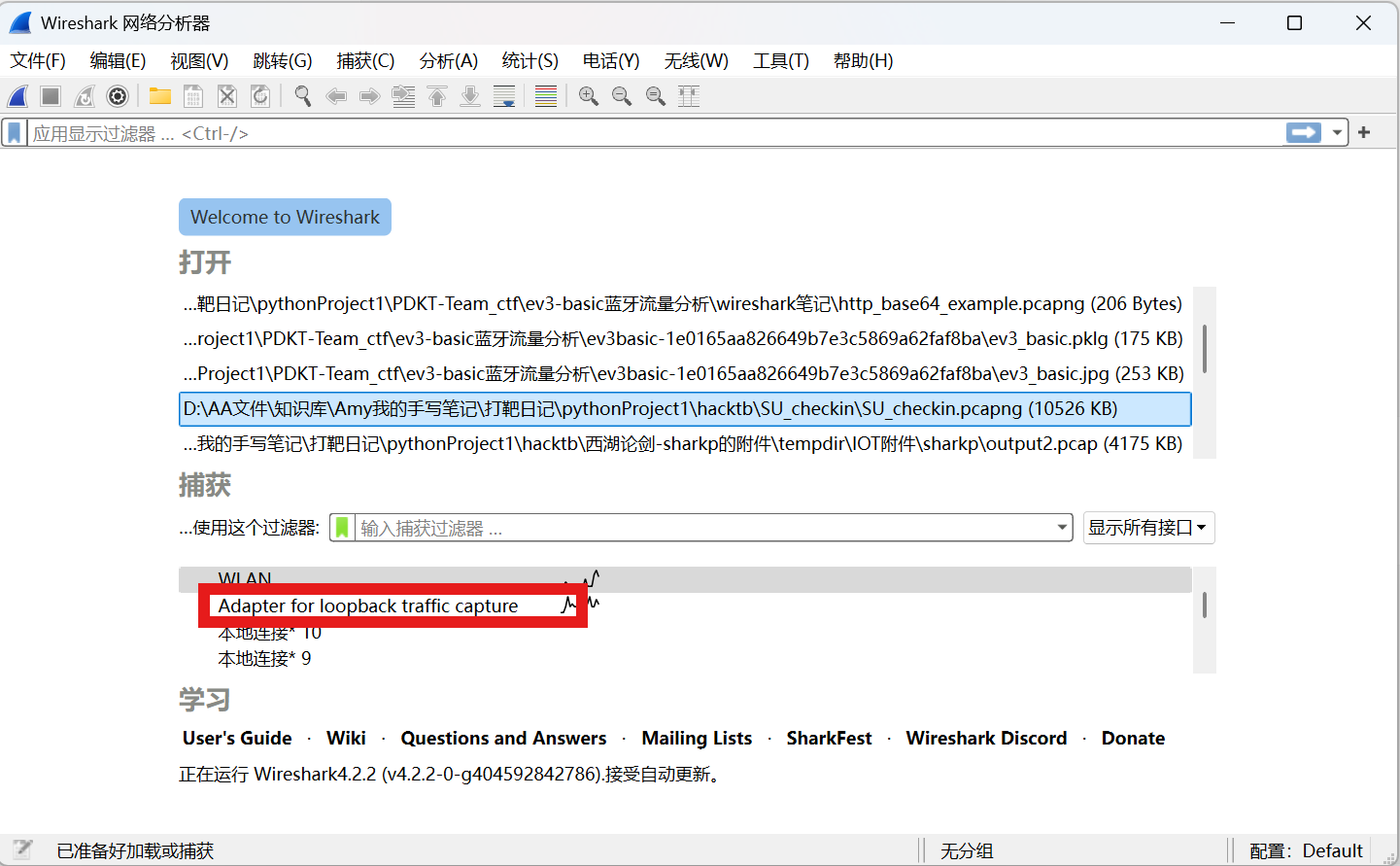The width and height of the screenshot is (1400, 866).
Task: Find a packet with magnifier icon
Action: [303, 96]
